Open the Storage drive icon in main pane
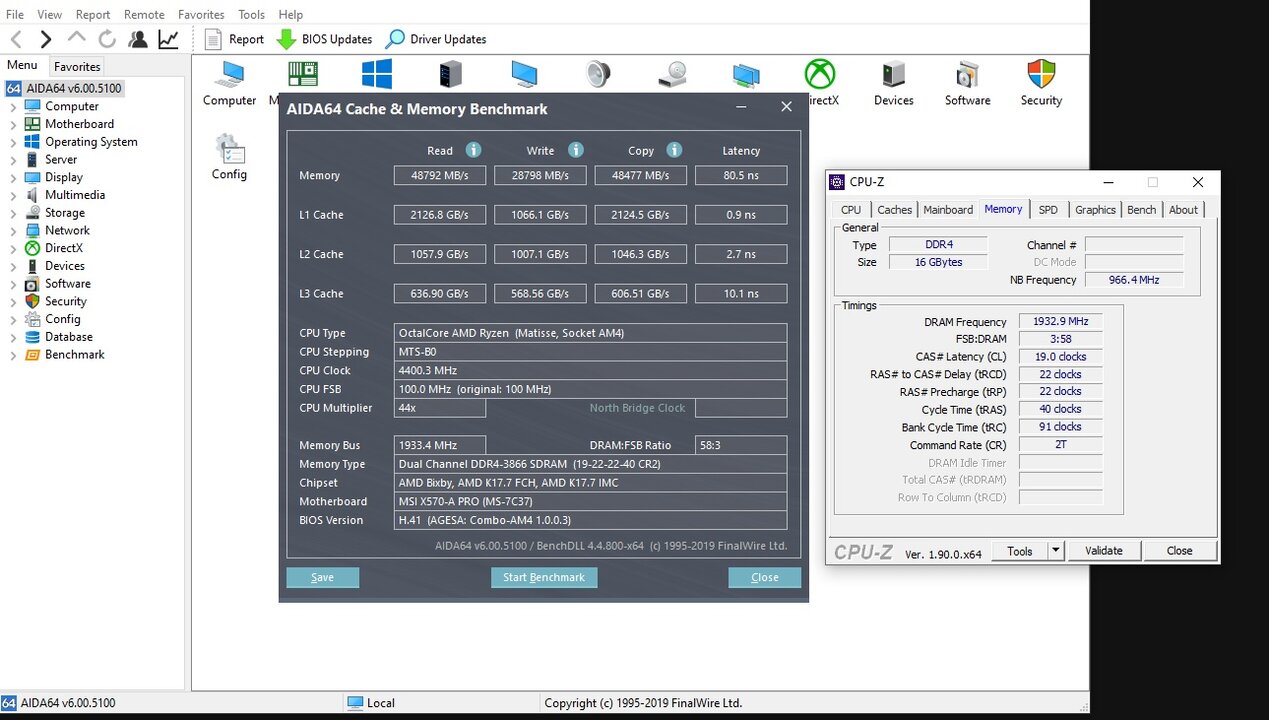Screen dimensions: 1269x720 pyautogui.click(x=672, y=75)
